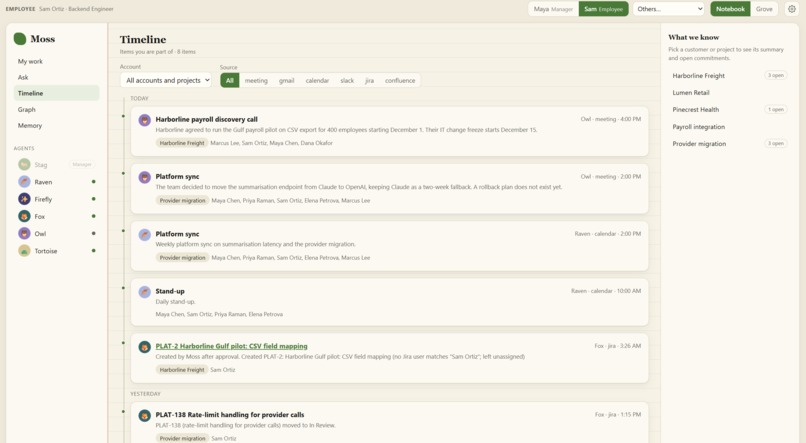Click Owl · meeting · 4:00 PM timestamp
The height and width of the screenshot is (443, 806).
pos(611,119)
